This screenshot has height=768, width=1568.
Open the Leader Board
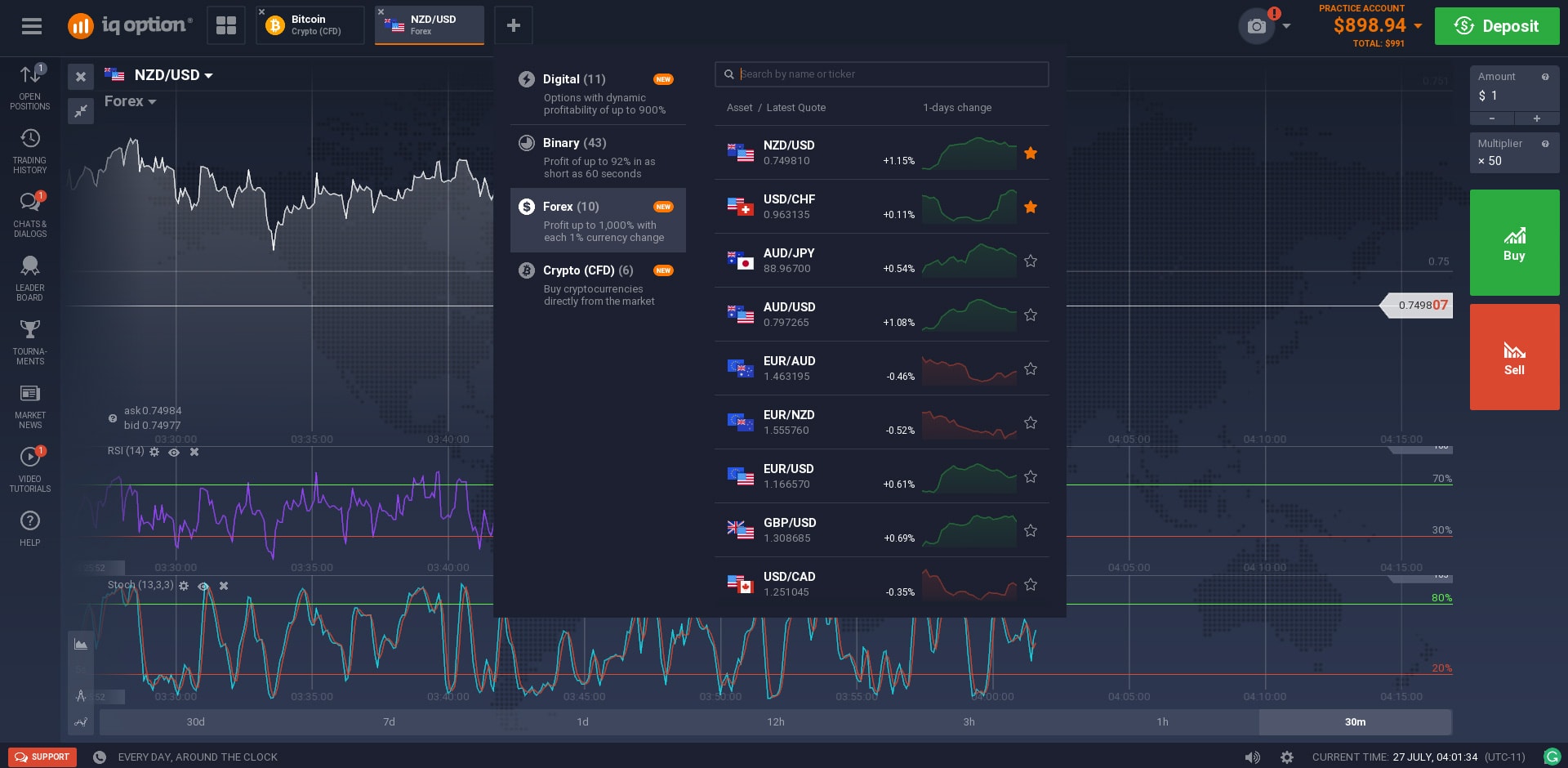(30, 279)
